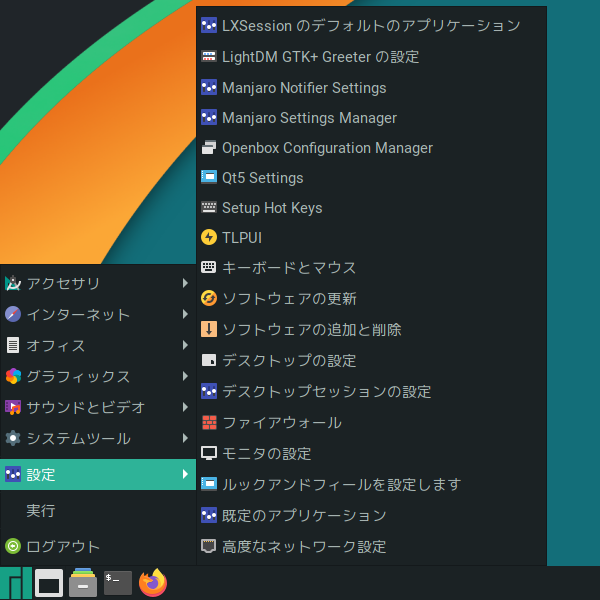Launch the file manager from taskbar

83,583
